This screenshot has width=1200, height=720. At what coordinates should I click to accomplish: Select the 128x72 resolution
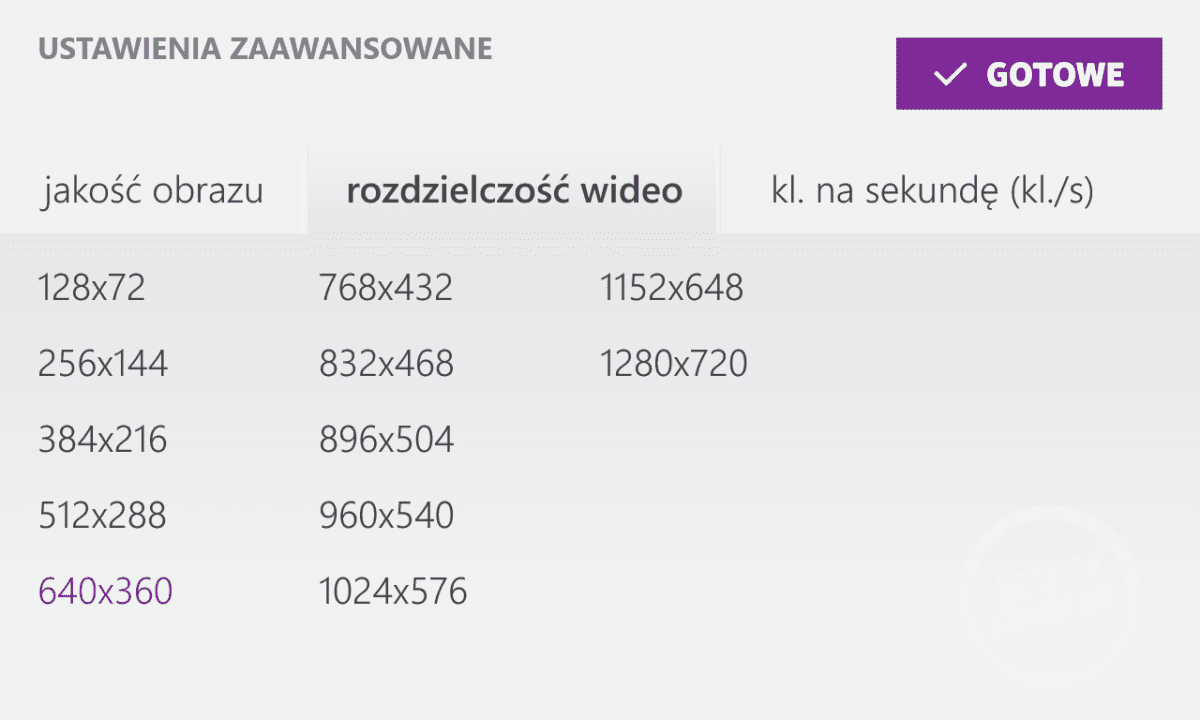point(92,288)
